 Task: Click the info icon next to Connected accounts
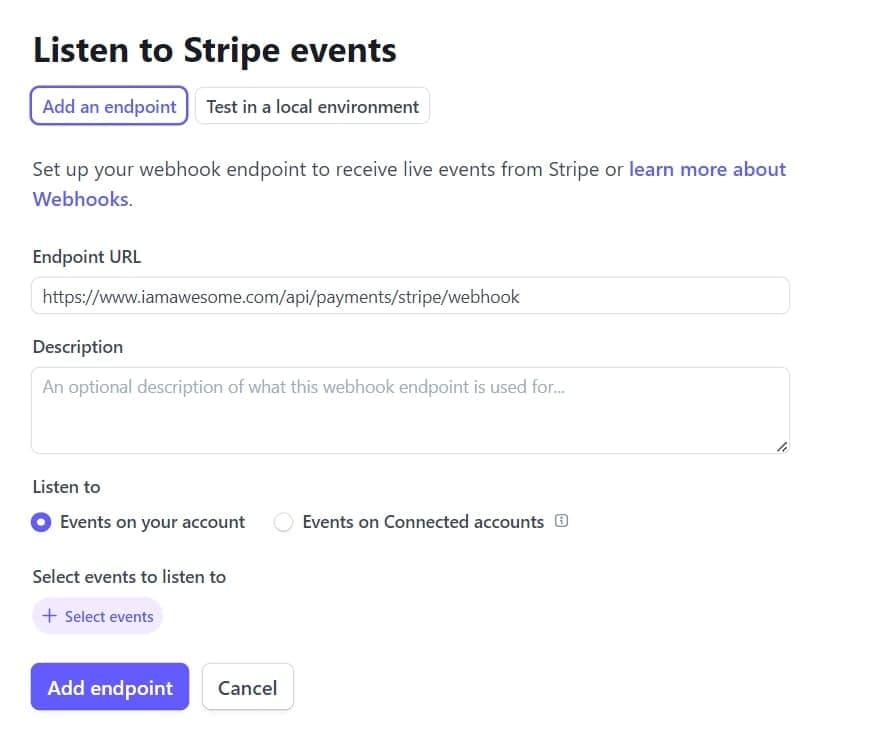click(x=561, y=521)
